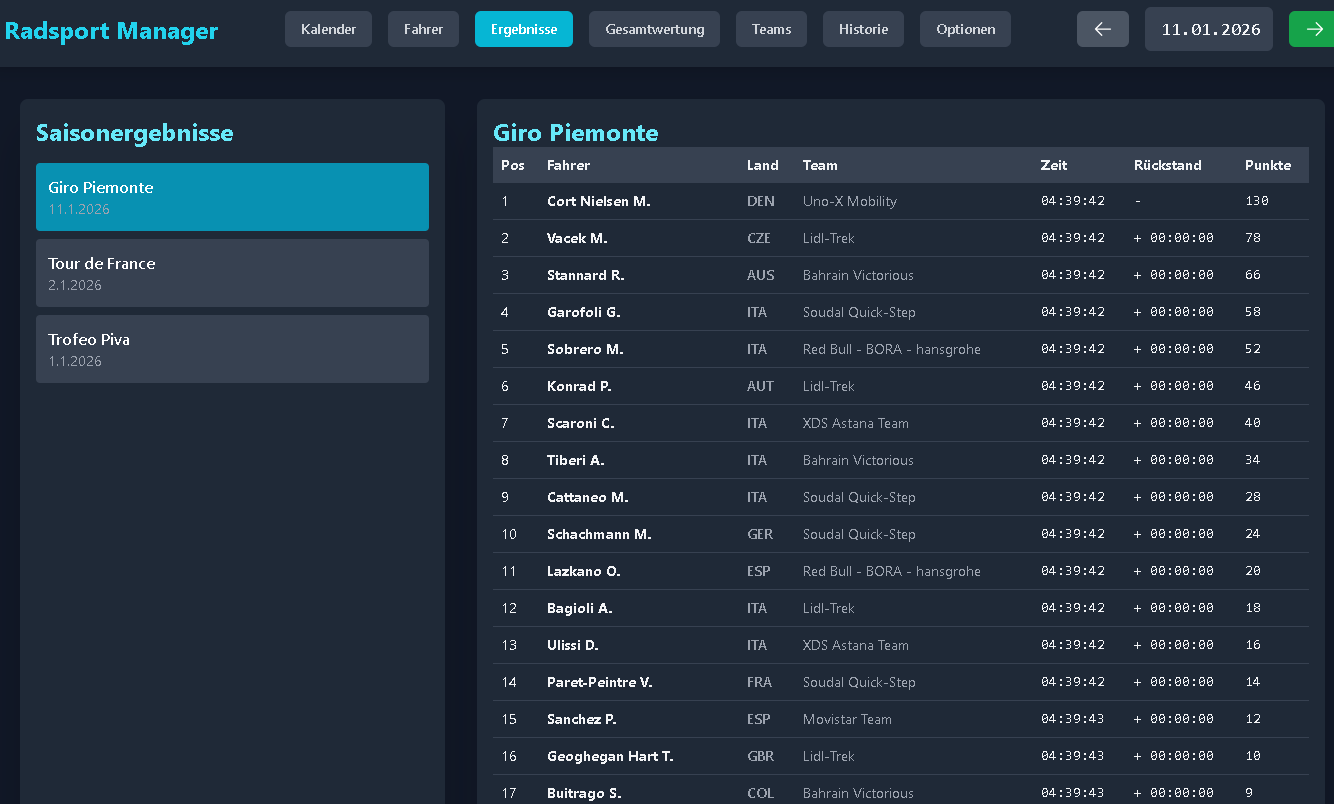Select the Ergebnisse tab
The image size is (1334, 804).
click(x=524, y=29)
